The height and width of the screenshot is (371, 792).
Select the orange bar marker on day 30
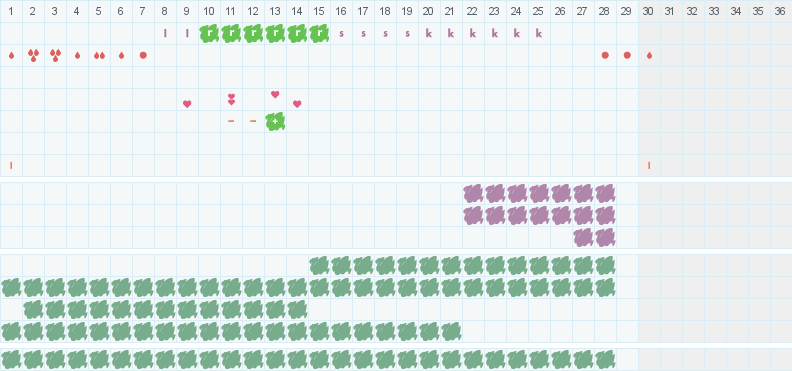649,165
